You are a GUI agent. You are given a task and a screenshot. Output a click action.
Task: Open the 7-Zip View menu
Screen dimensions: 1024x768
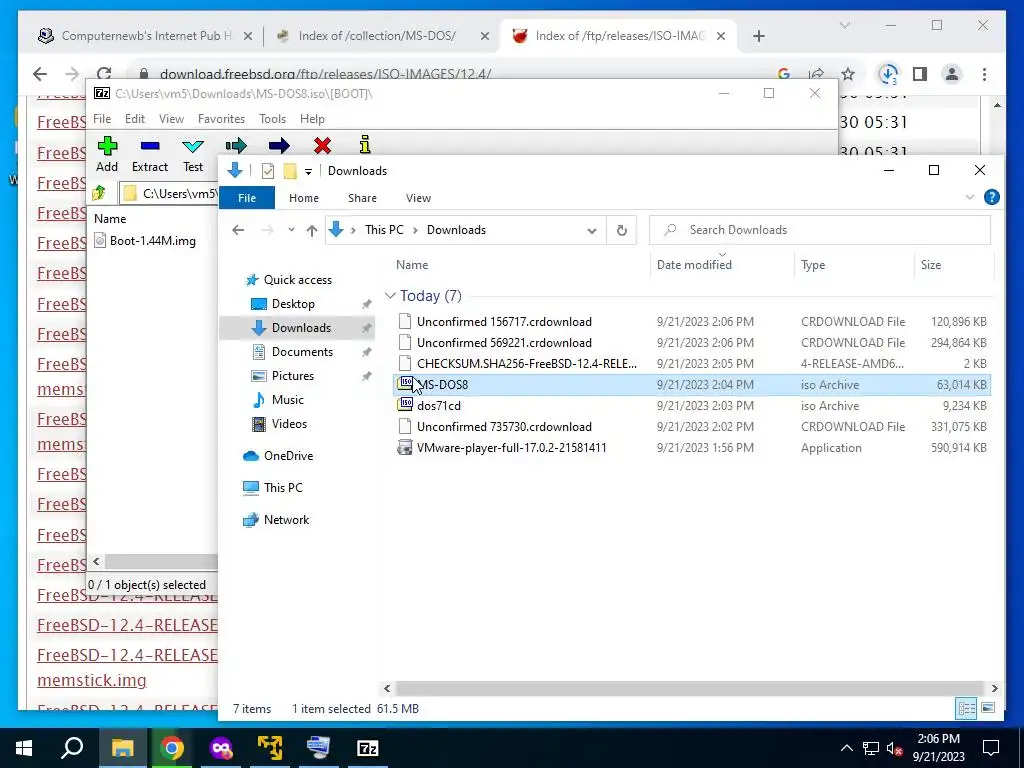(x=171, y=119)
